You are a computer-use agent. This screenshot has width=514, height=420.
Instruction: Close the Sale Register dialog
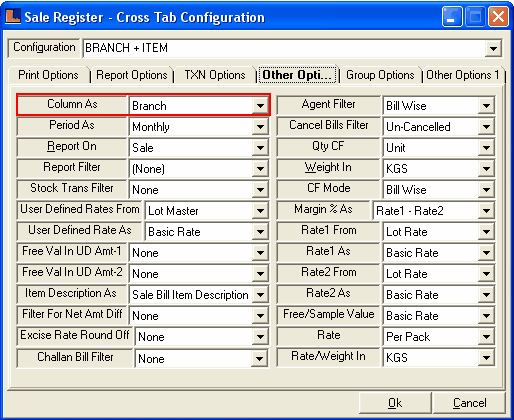pos(498,16)
